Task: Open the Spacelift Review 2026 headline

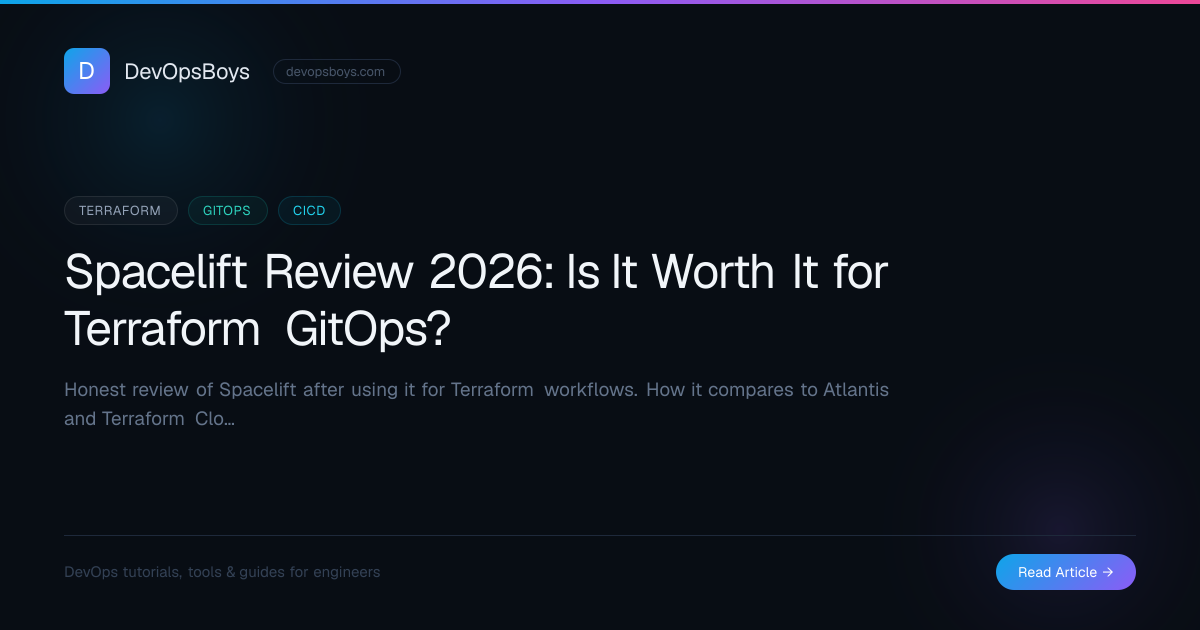Action: [476, 301]
